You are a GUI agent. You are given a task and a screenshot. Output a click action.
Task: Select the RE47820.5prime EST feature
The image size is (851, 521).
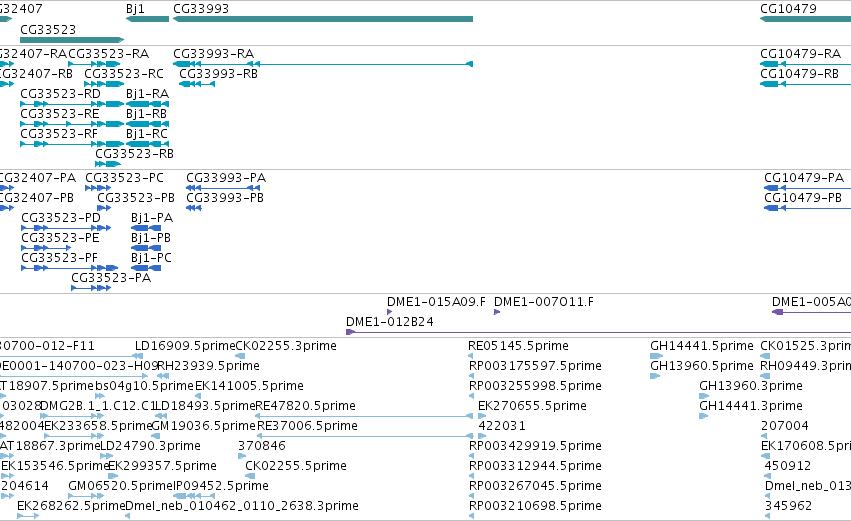click(364, 416)
